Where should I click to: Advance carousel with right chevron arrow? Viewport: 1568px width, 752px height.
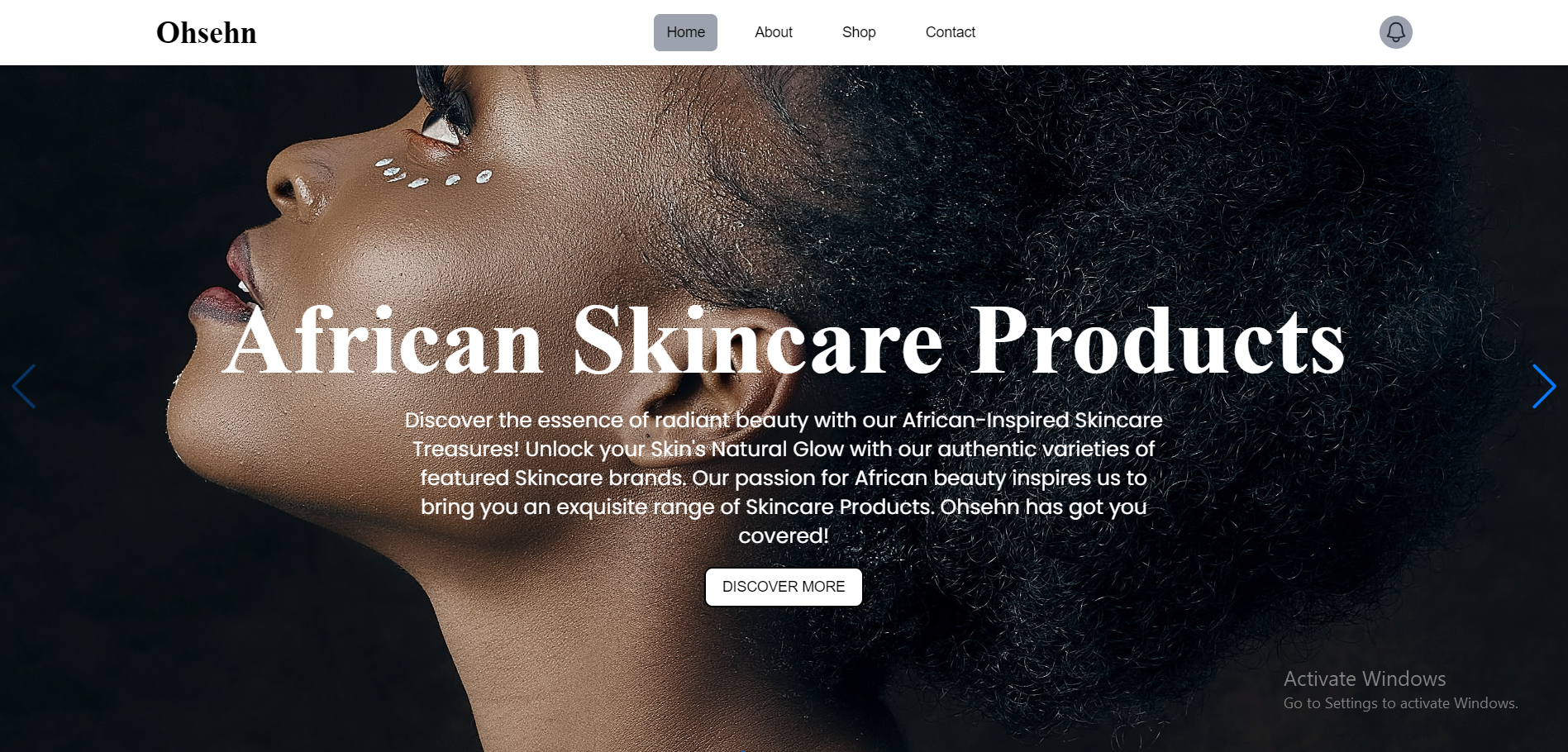tap(1543, 387)
